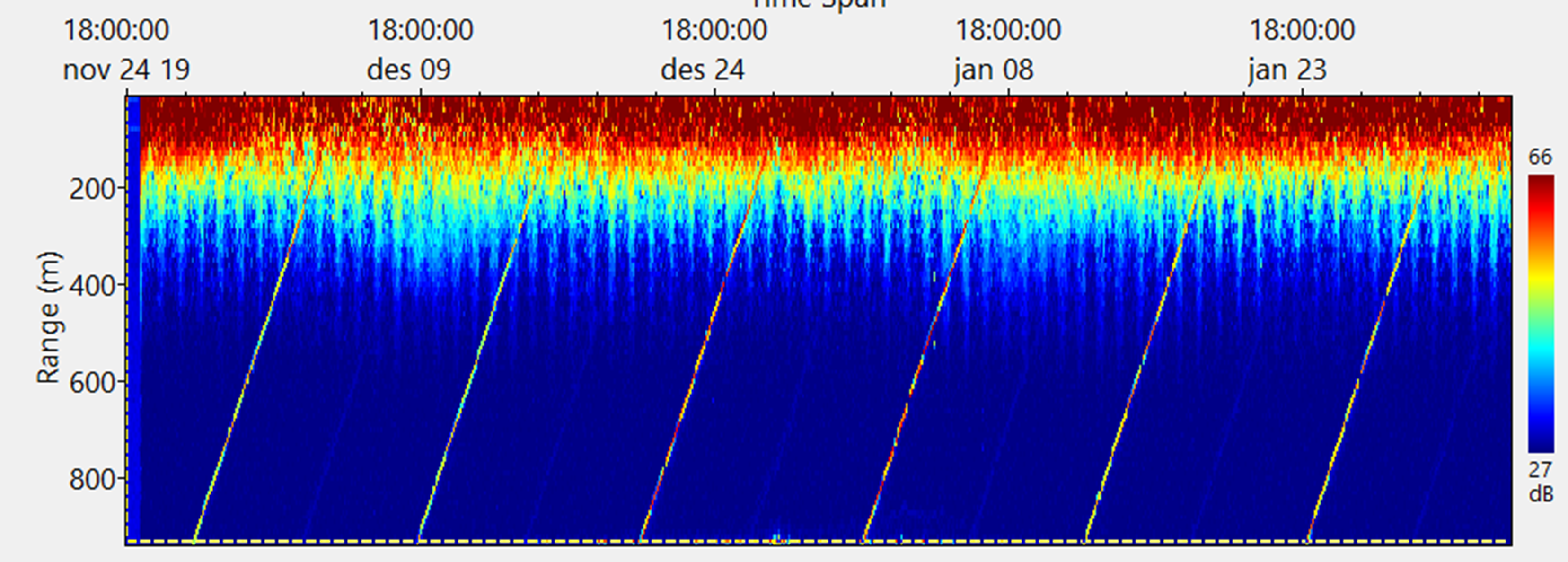Click the 'jan 23' time axis label
The height and width of the screenshot is (562, 1568).
pyautogui.click(x=1287, y=70)
